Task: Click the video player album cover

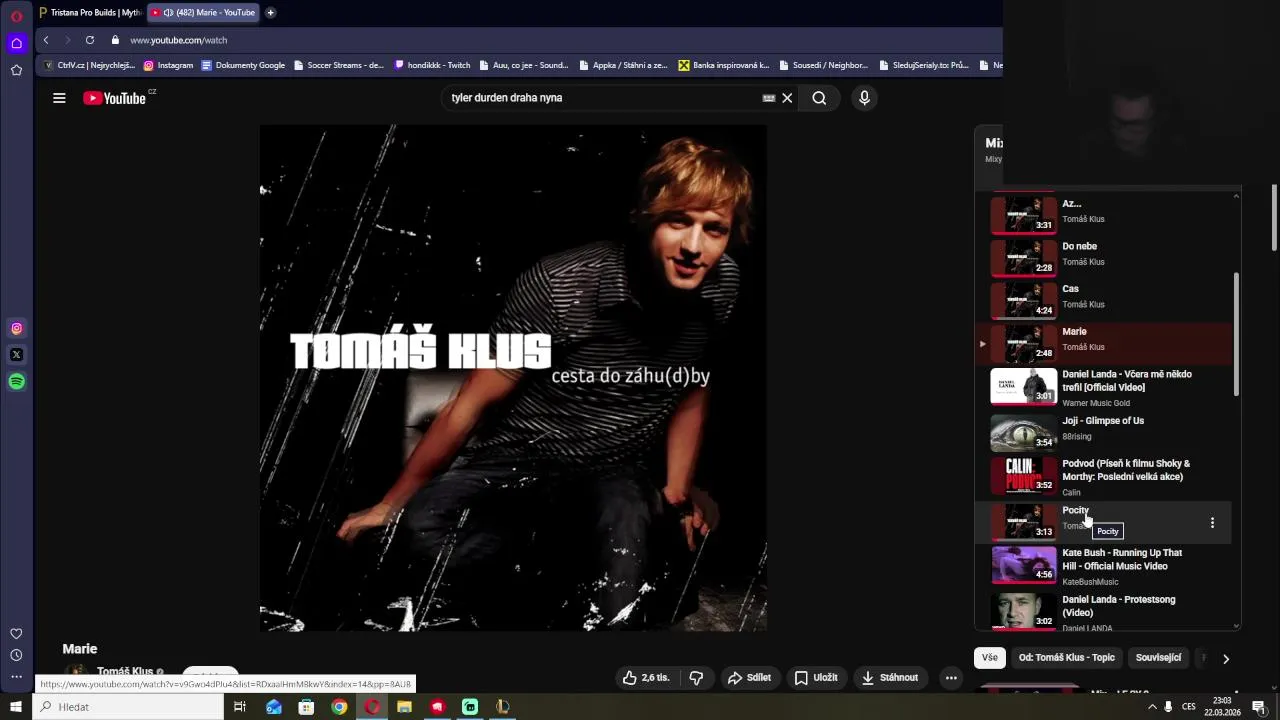Action: click(x=513, y=378)
